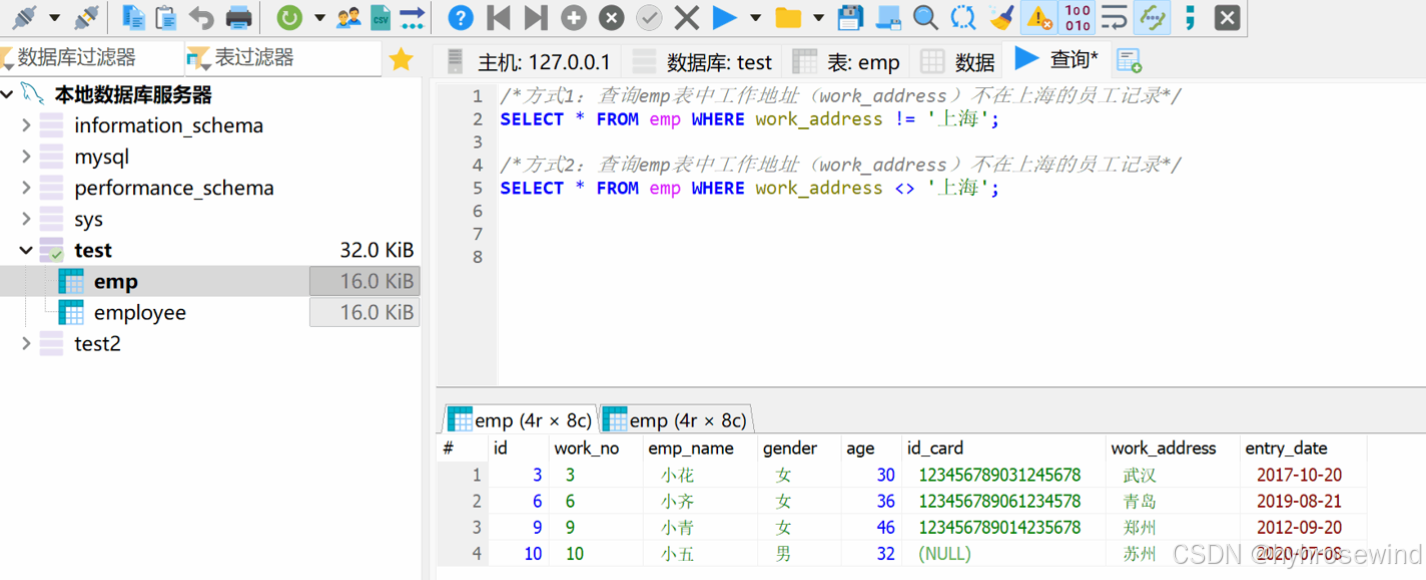The height and width of the screenshot is (580, 1426).
Task: Go to first row icon
Action: coord(498,17)
